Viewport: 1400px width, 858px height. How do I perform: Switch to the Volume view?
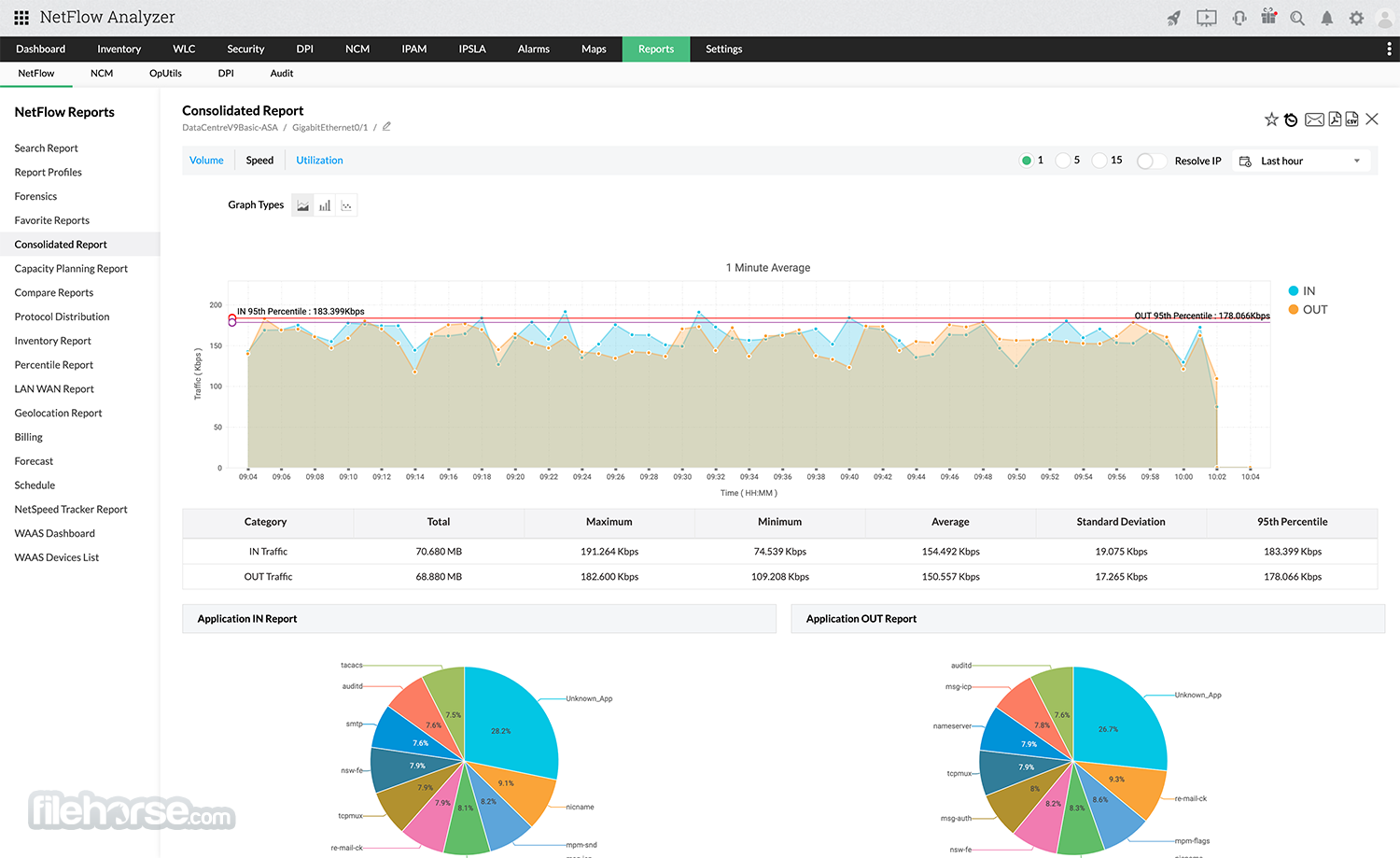tap(206, 161)
